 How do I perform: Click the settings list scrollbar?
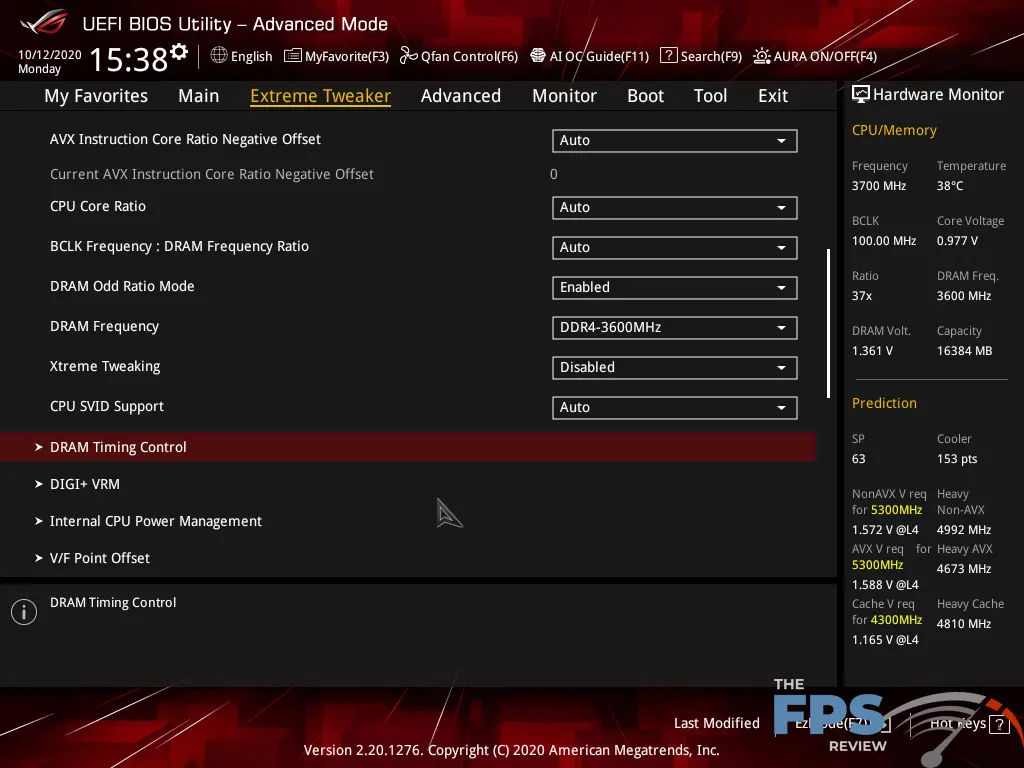coord(829,323)
